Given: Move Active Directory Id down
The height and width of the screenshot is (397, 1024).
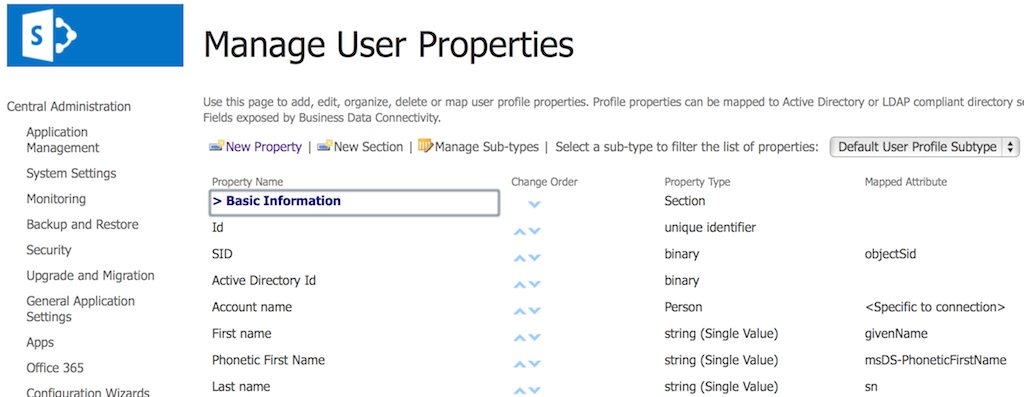Looking at the screenshot, I should (534, 285).
